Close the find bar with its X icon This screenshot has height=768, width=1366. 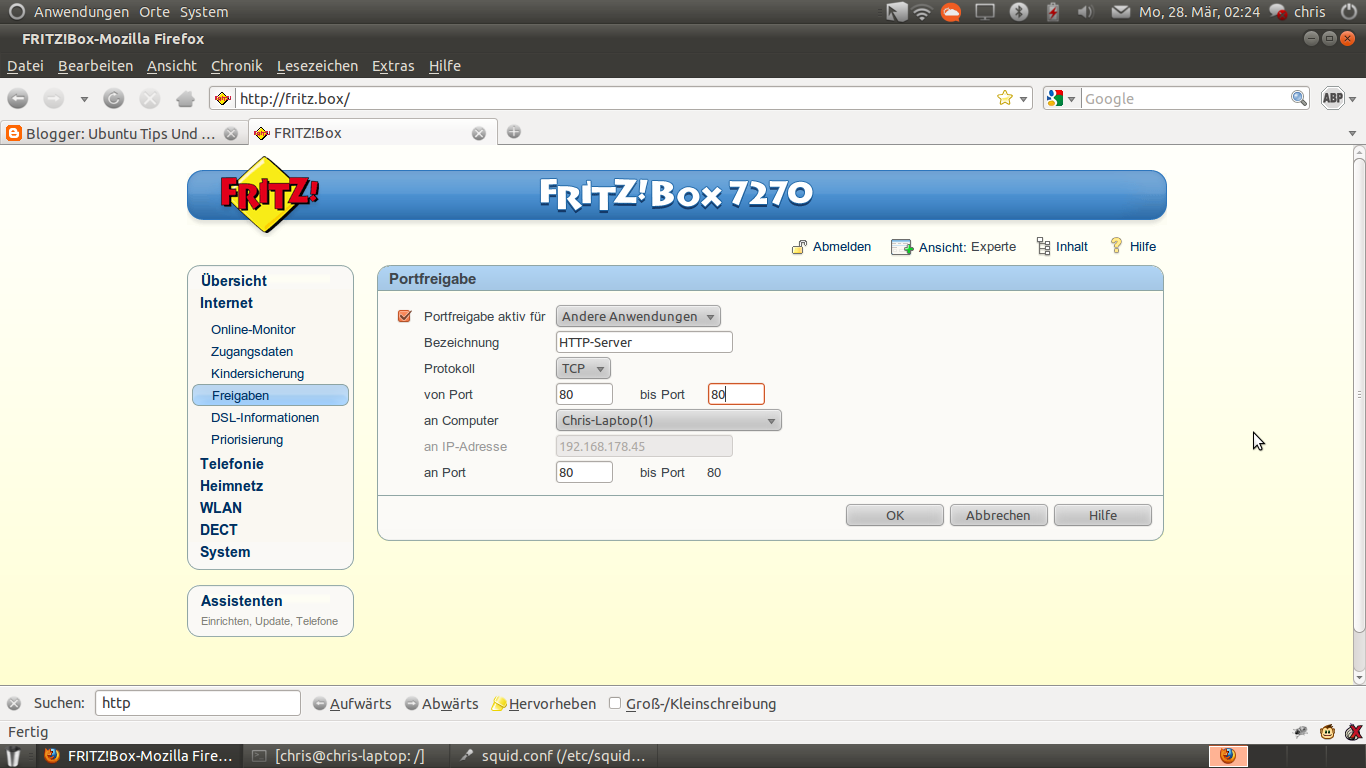coord(14,703)
